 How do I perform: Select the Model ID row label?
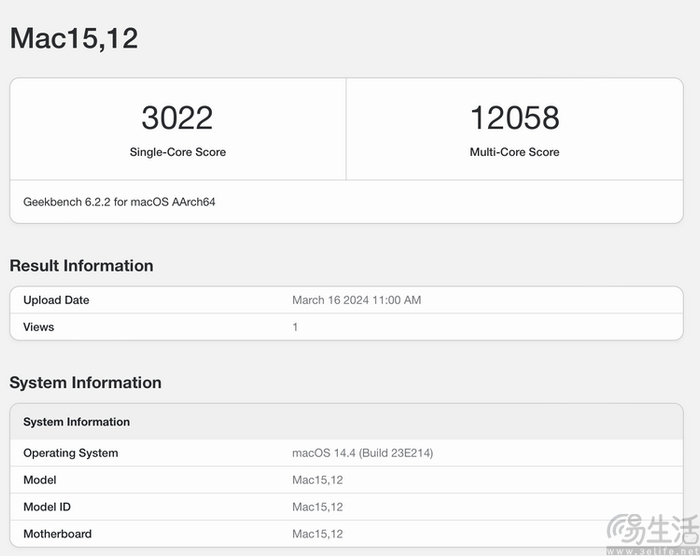point(48,507)
